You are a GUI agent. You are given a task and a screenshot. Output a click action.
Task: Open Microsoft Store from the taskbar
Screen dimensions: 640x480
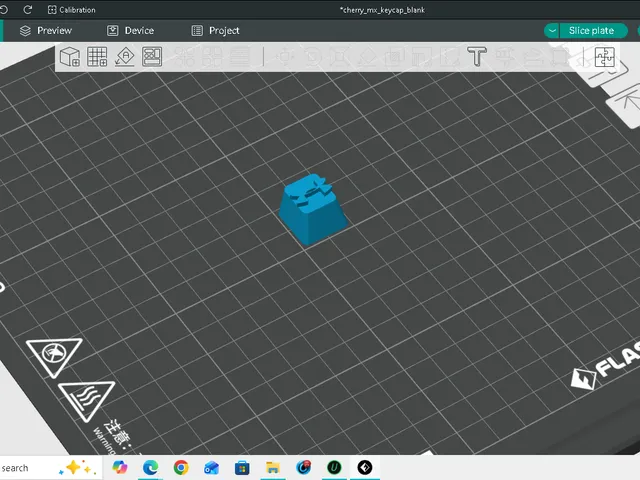coord(242,467)
